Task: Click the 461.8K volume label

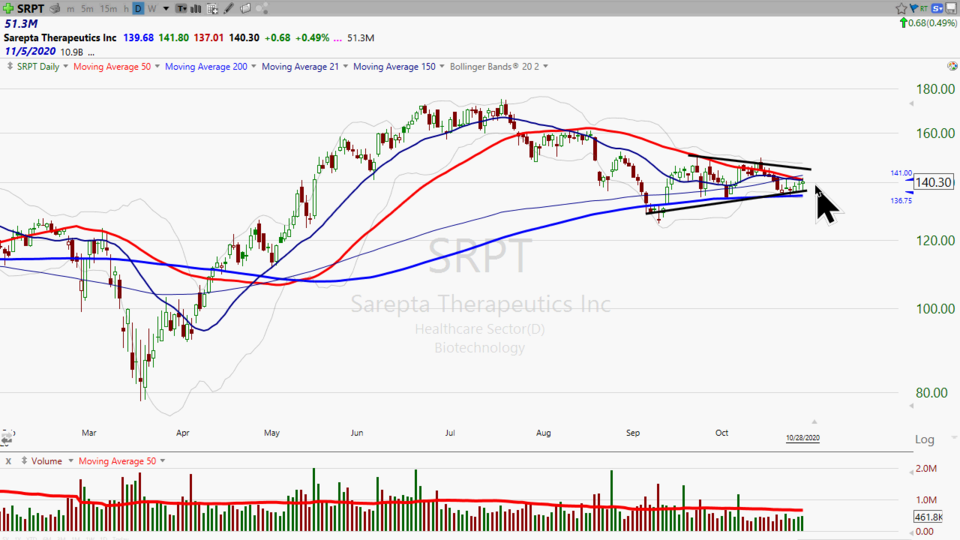Action: click(x=928, y=517)
